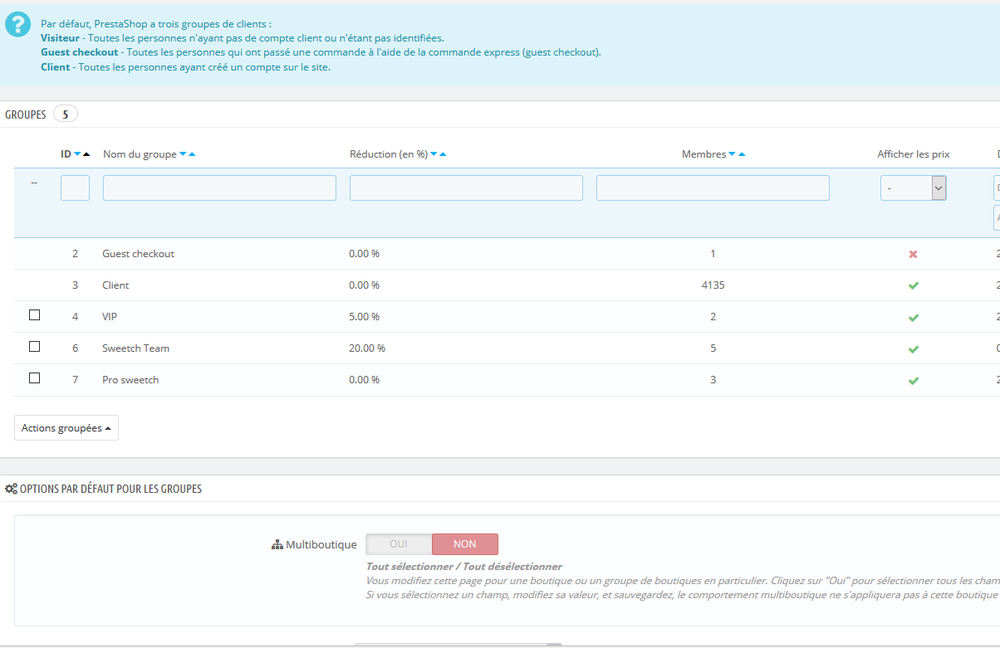Click the ID filter field
Screen dimensions: 1000x648
click(75, 188)
